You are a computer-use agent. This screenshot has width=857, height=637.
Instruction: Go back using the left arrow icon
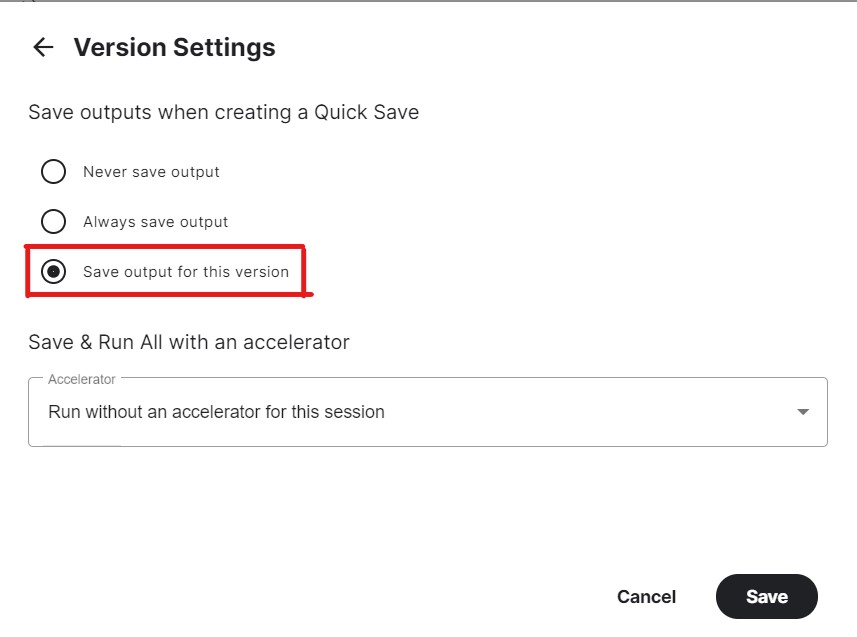[x=43, y=47]
